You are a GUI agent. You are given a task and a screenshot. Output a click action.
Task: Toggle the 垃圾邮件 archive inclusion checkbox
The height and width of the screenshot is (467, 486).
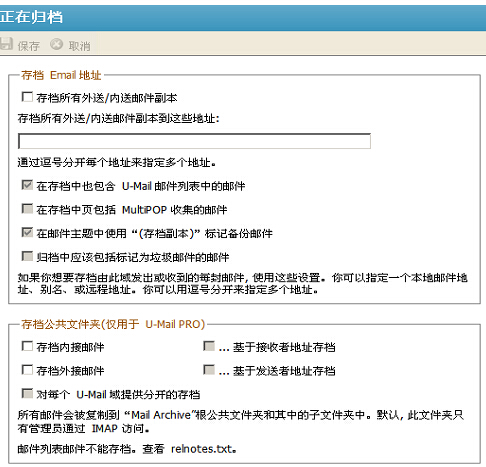coord(27,256)
